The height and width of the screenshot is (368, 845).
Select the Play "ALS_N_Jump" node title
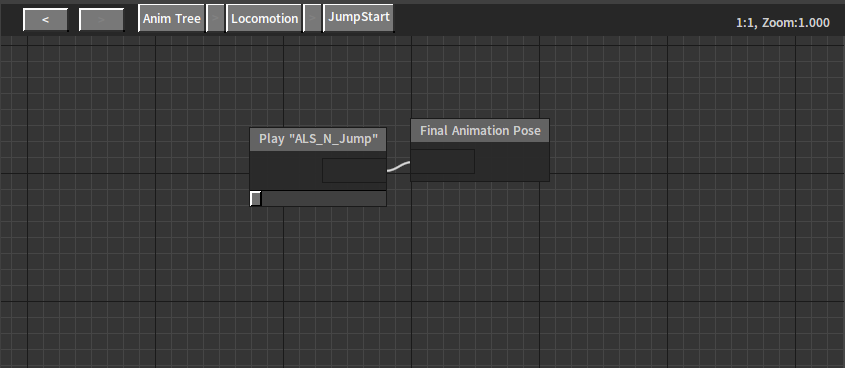[318, 139]
